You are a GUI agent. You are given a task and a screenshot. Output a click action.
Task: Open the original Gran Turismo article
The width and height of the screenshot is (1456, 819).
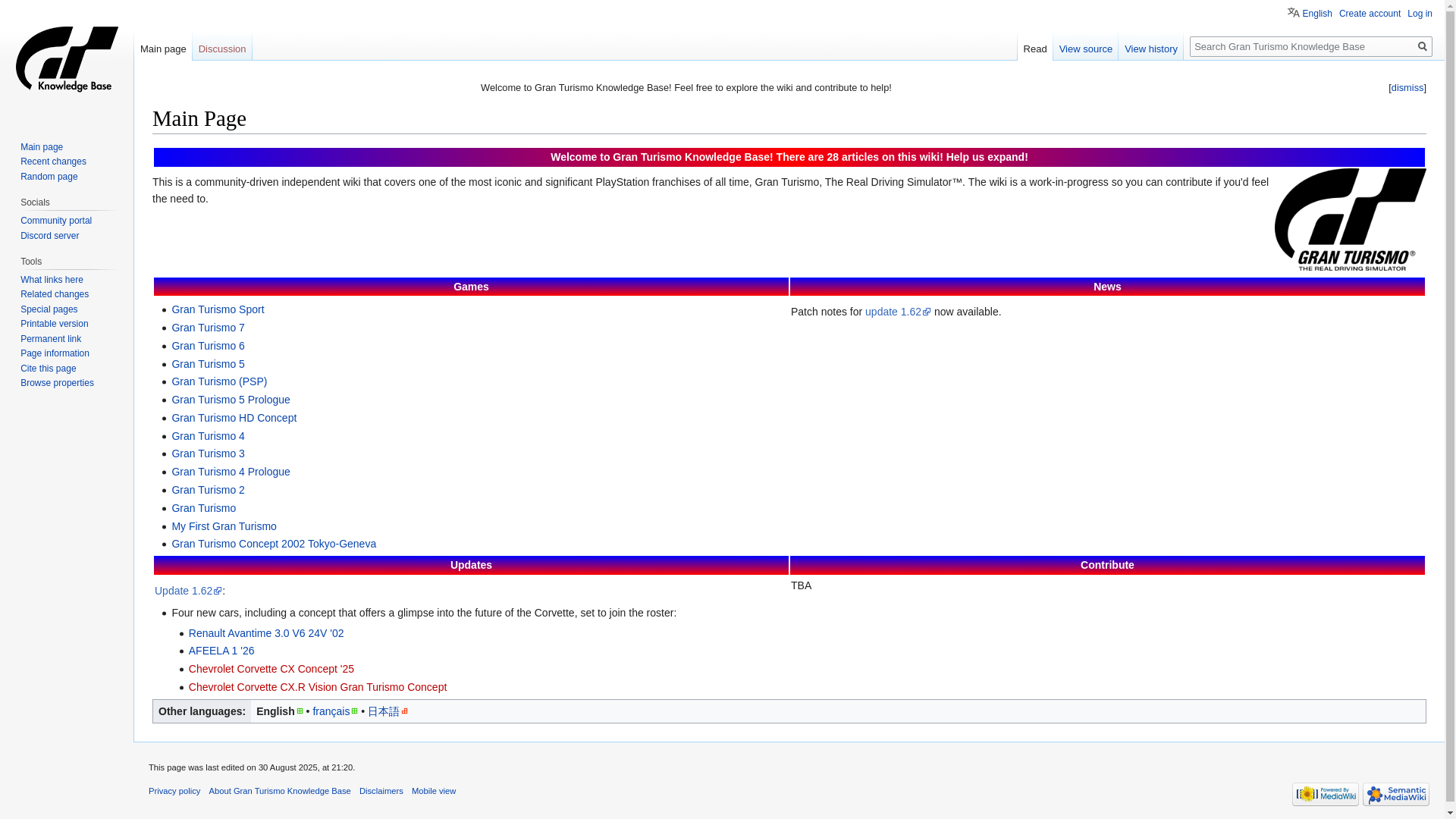[203, 508]
